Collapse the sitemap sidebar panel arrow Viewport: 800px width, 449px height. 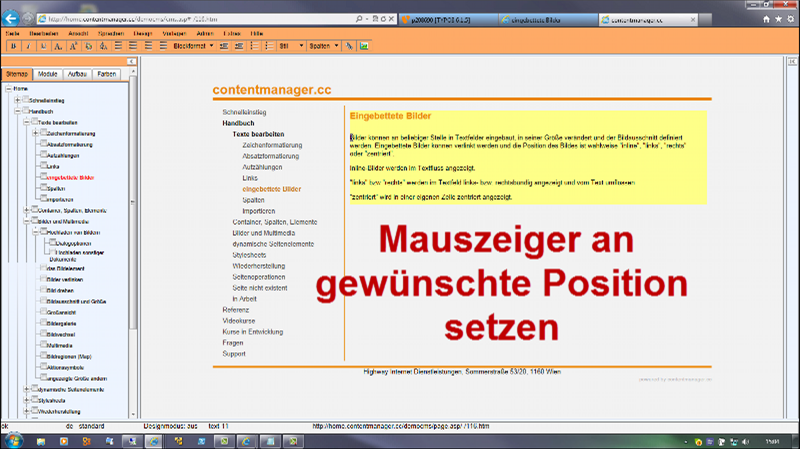[x=131, y=62]
